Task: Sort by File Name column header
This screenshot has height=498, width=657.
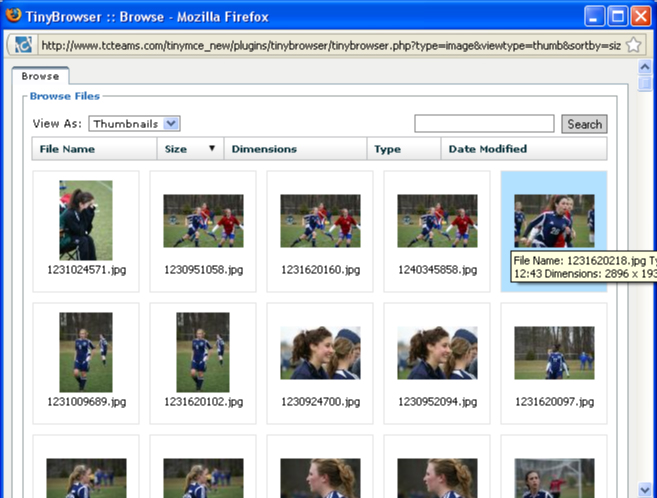Action: 94,149
